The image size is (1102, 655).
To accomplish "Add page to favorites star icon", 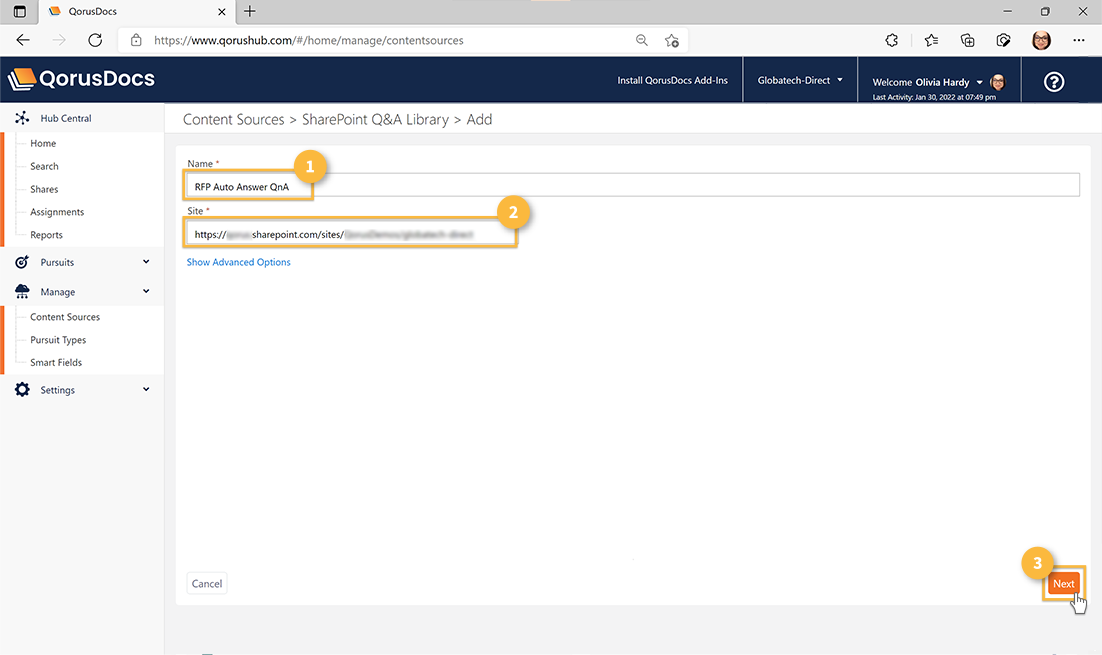I will [x=672, y=40].
